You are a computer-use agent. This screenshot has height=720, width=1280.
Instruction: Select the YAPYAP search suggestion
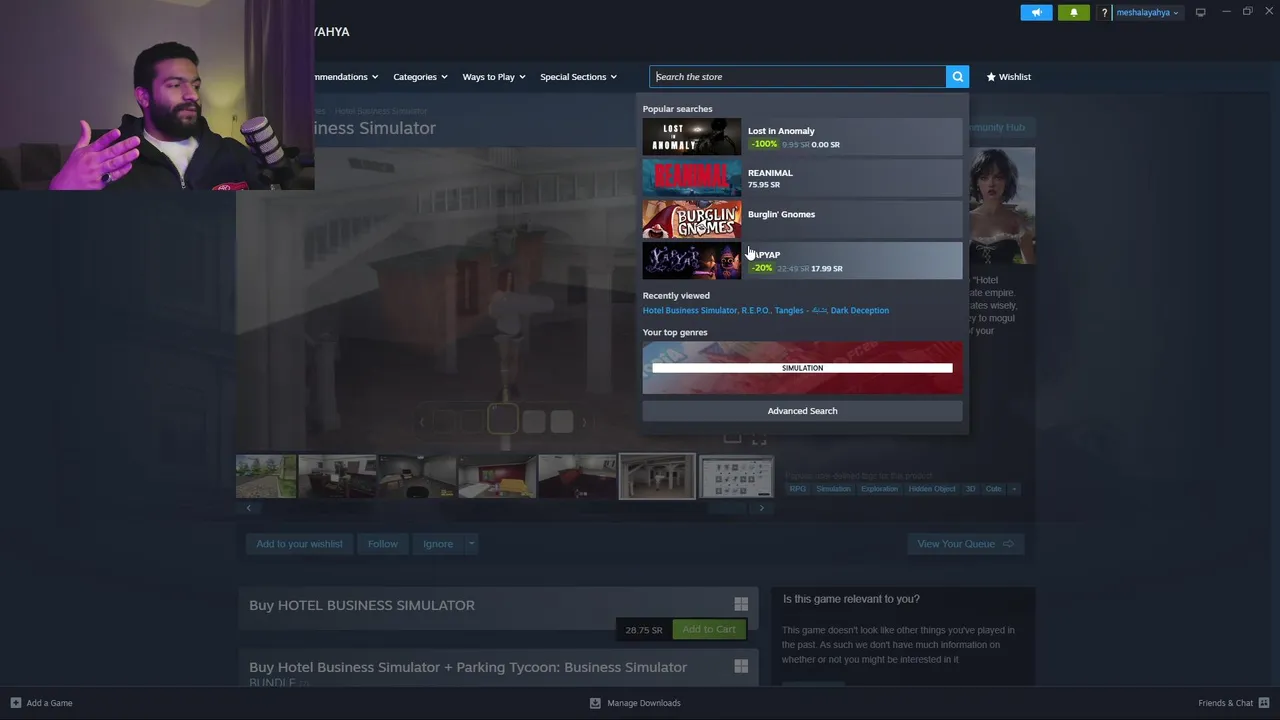802,261
